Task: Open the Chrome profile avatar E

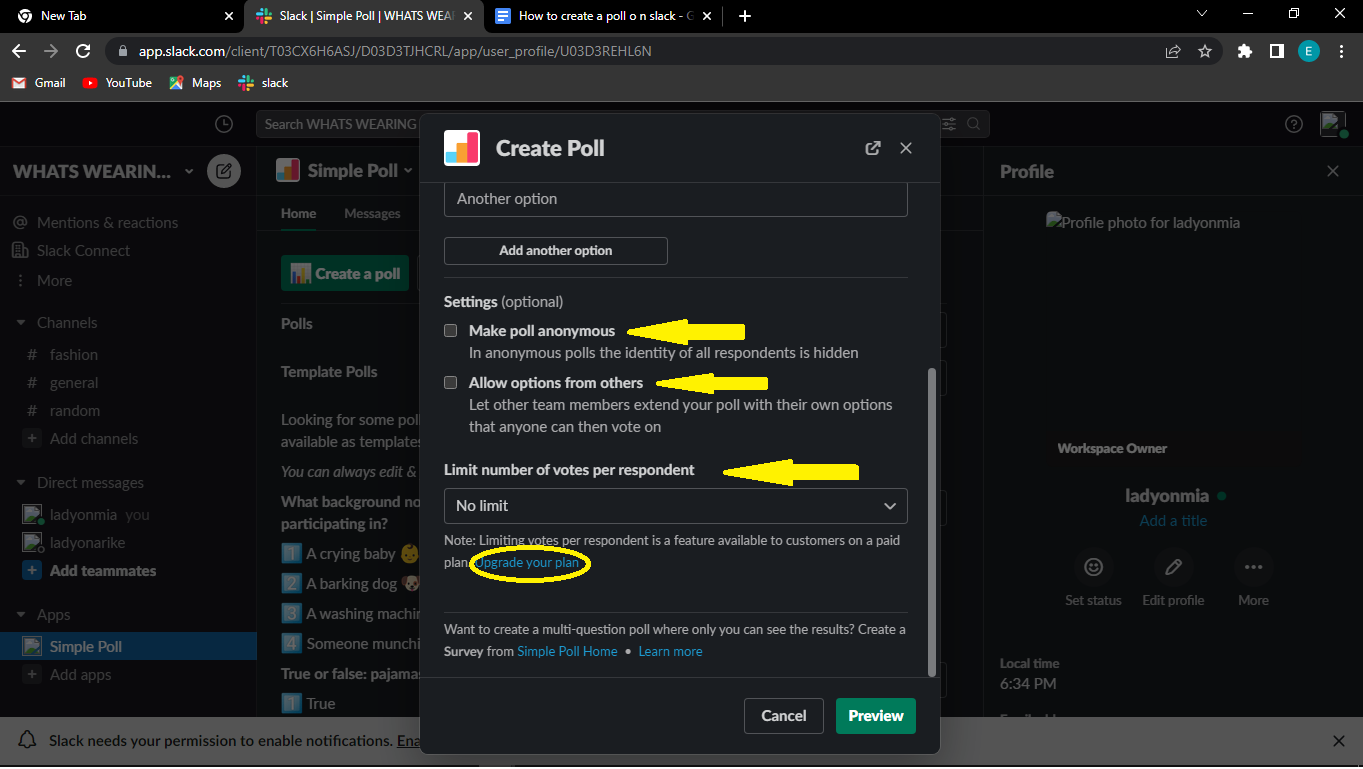Action: 1309,51
